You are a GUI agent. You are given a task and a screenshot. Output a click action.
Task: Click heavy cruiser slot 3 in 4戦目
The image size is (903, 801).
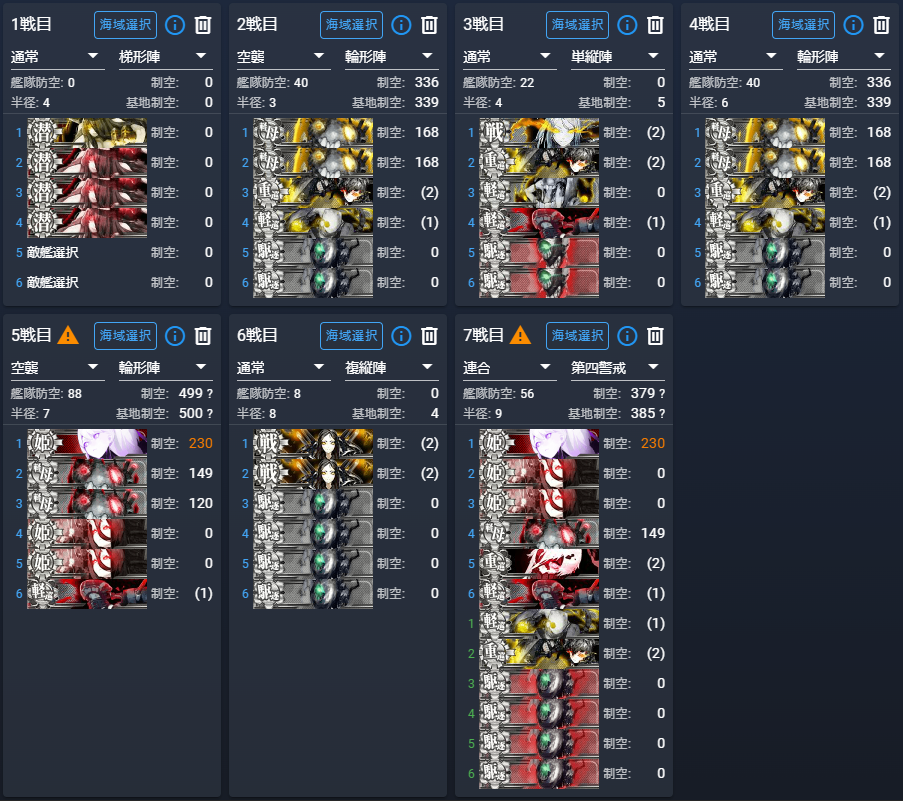click(x=765, y=192)
